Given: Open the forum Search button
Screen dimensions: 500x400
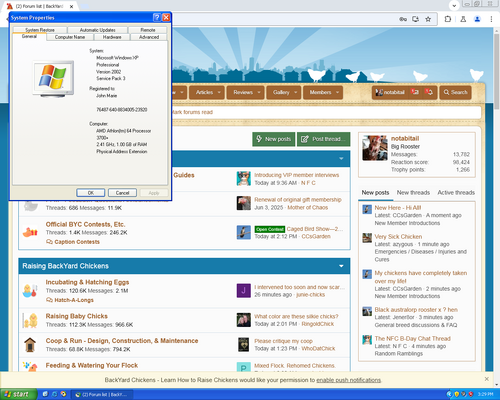Looking at the screenshot, I should coord(455,92).
